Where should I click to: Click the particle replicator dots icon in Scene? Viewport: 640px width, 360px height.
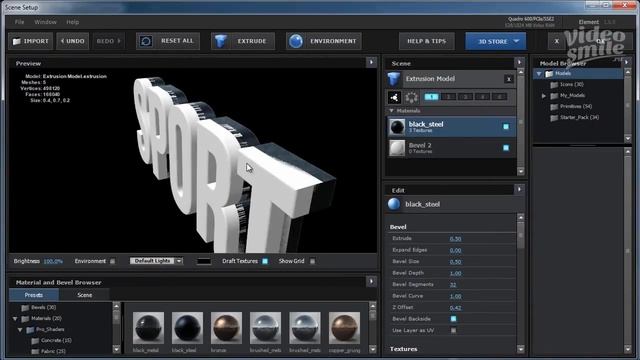pos(411,97)
